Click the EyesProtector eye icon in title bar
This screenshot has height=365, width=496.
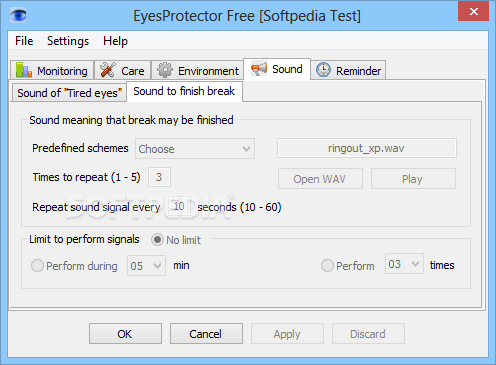18,15
